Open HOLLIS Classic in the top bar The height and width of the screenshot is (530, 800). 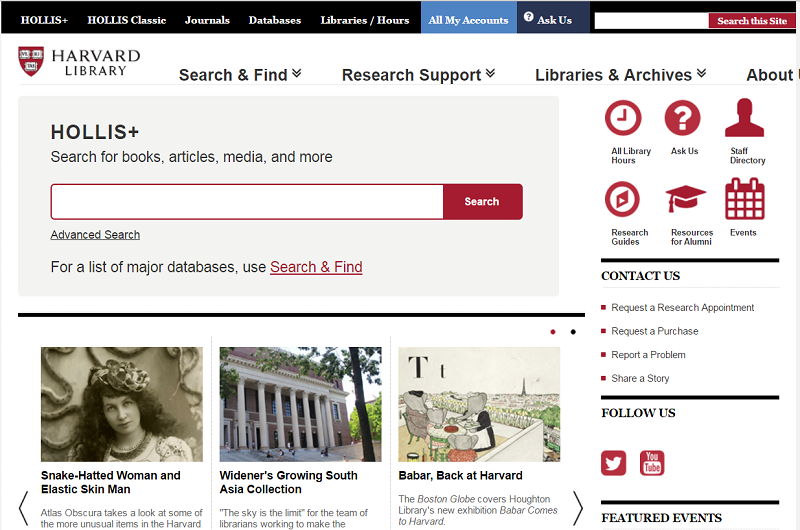tap(127, 20)
